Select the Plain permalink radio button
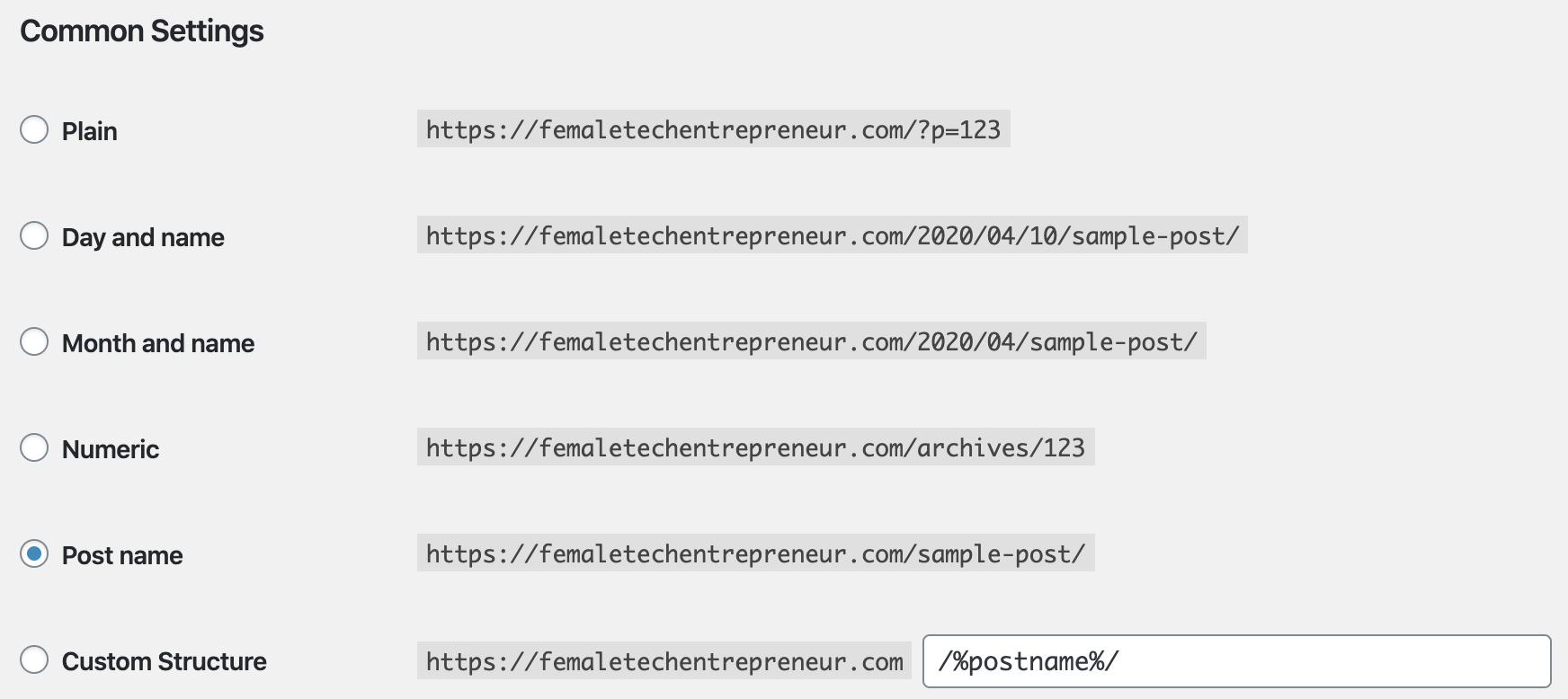 coord(34,129)
